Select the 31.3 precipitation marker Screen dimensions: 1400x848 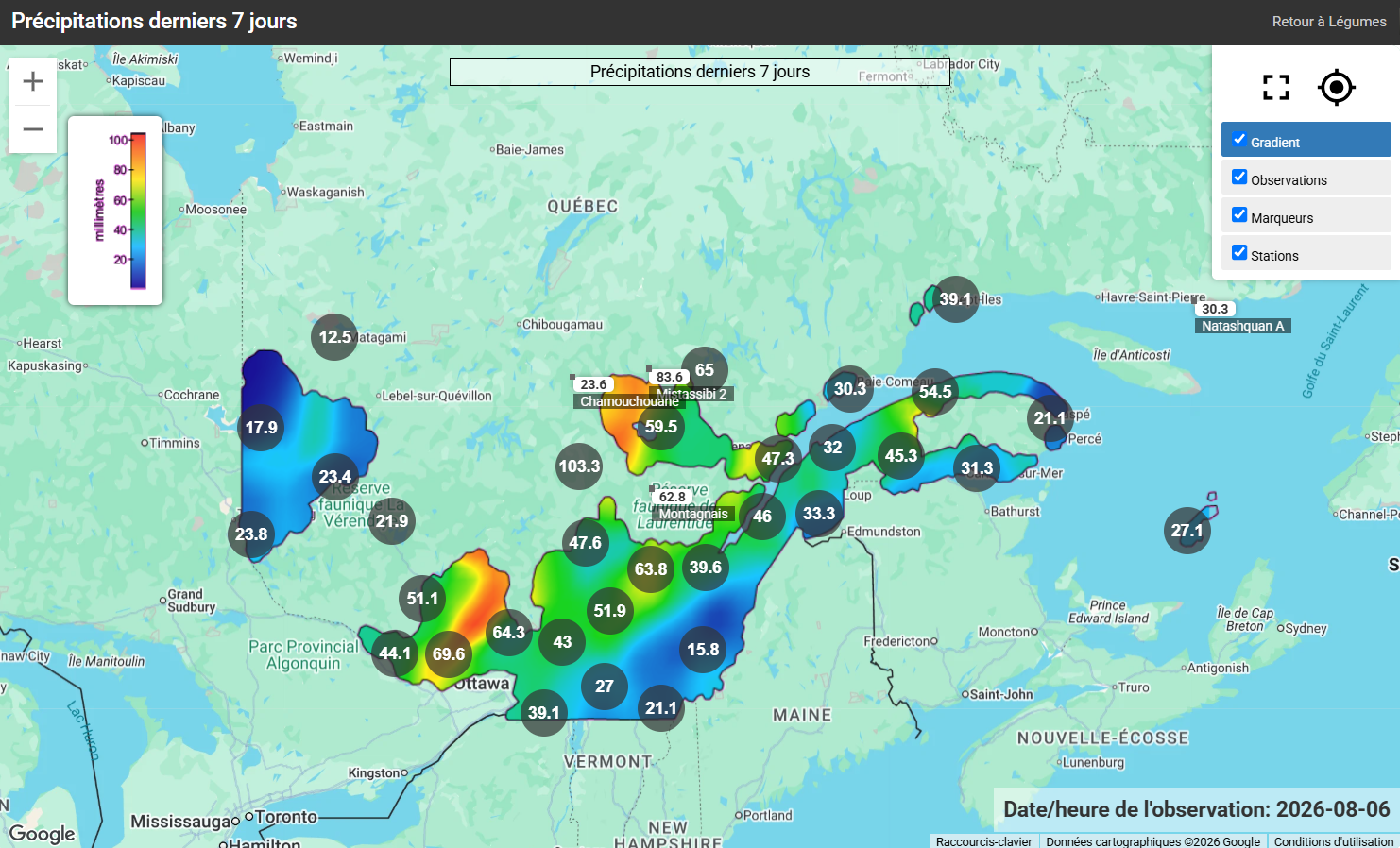tap(977, 468)
